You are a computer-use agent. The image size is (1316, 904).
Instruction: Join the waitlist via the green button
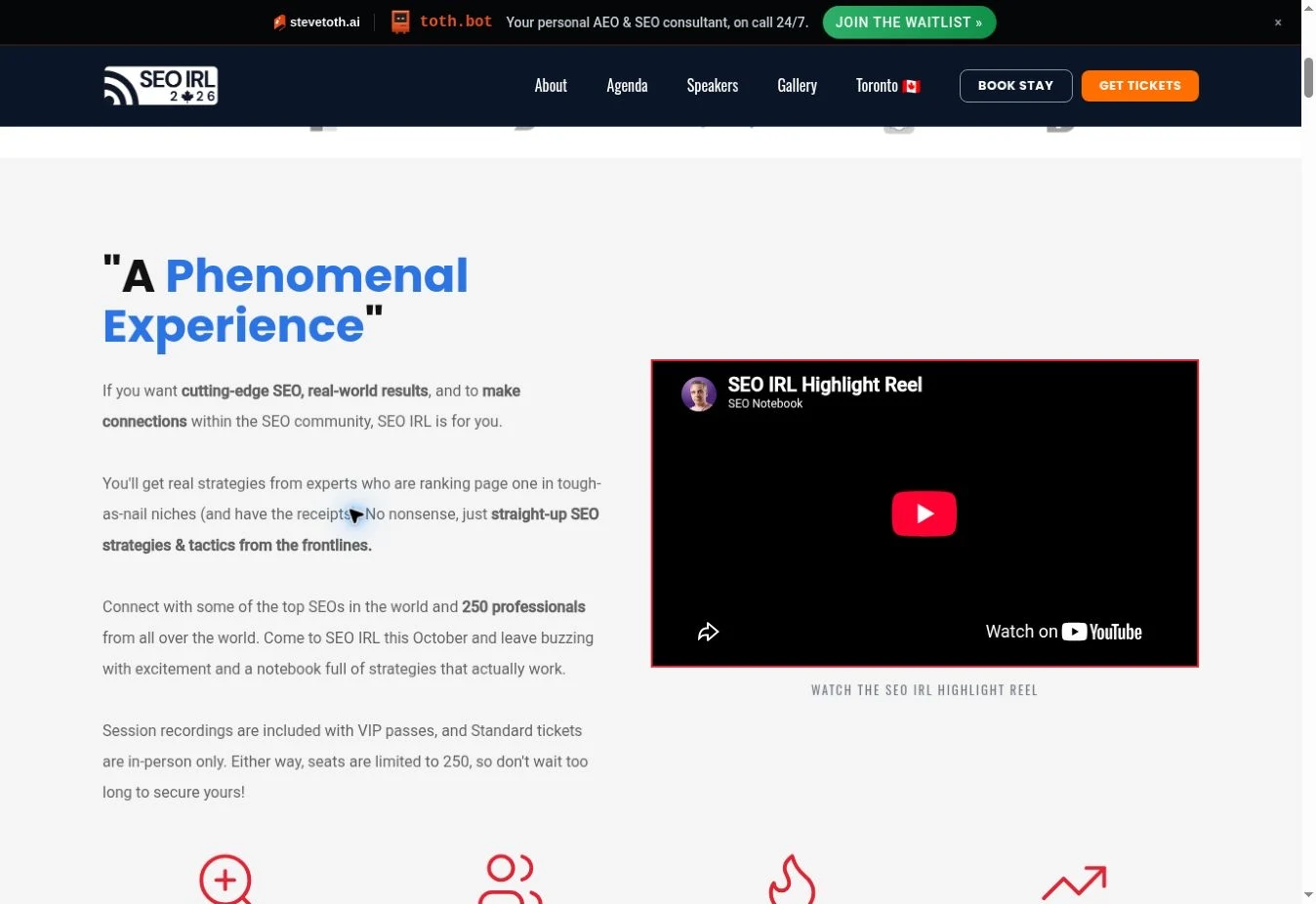pos(909,22)
